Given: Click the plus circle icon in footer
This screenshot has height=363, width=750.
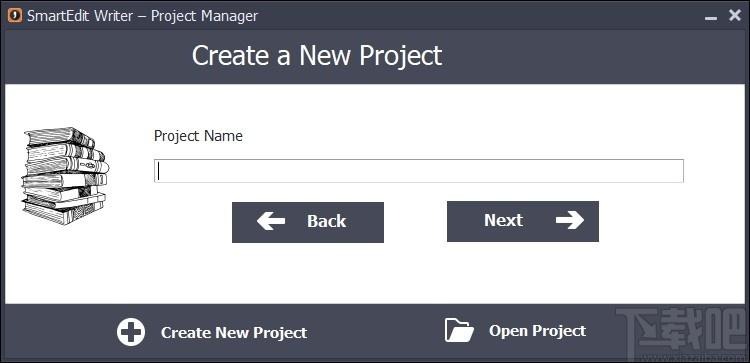Looking at the screenshot, I should 131,332.
